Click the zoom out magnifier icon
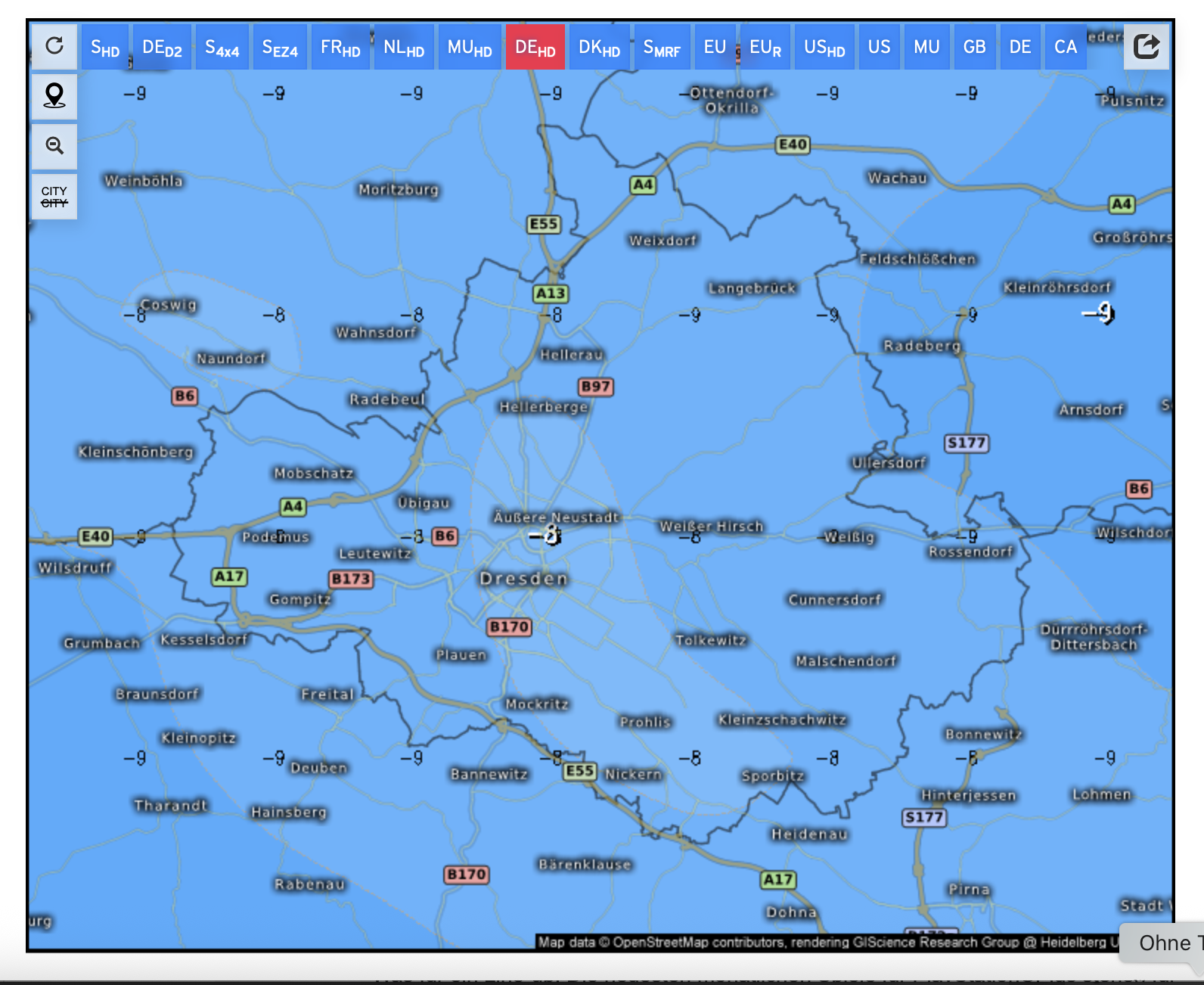The height and width of the screenshot is (985, 1204). pyautogui.click(x=54, y=146)
